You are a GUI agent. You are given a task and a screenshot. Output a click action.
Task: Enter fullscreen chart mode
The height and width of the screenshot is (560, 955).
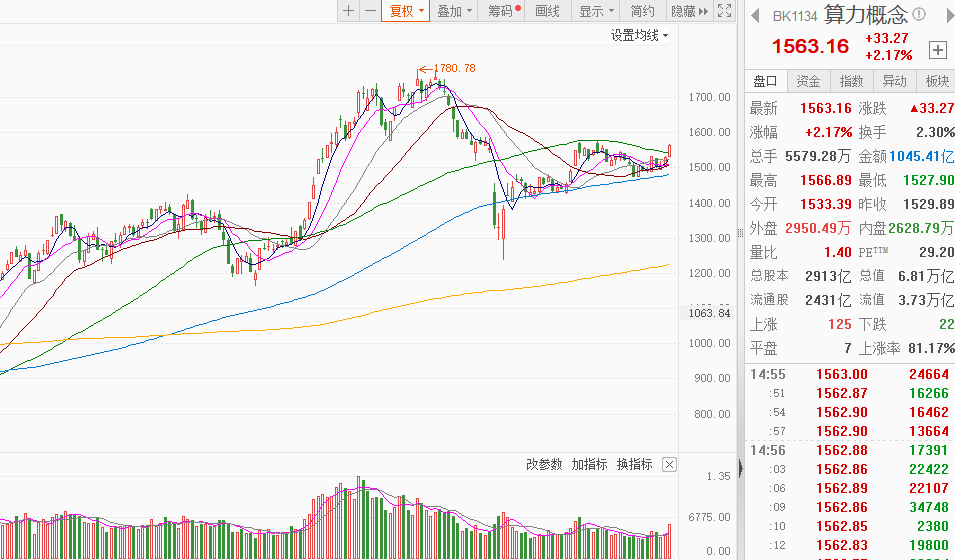tap(725, 11)
